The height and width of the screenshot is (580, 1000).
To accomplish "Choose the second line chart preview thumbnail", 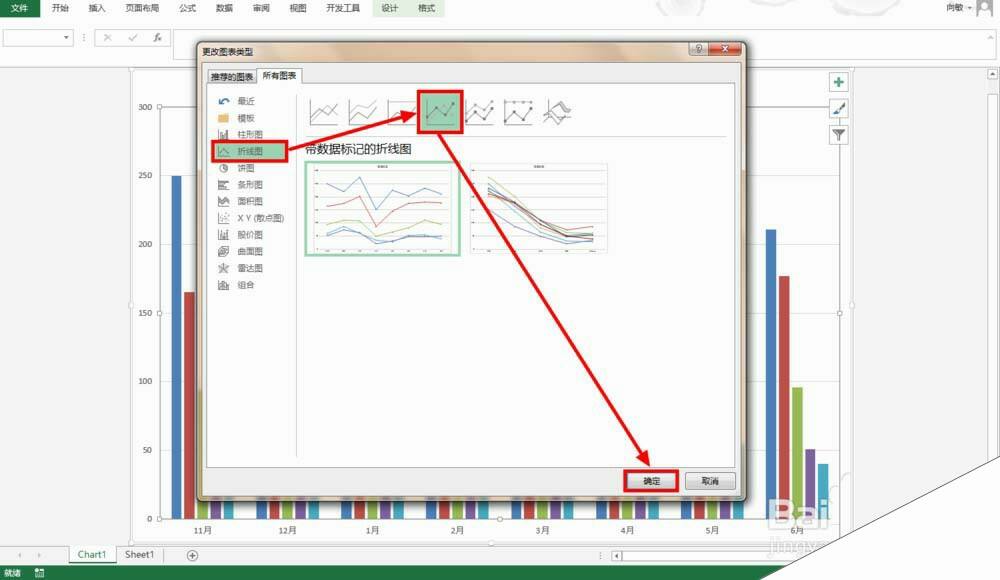I will coord(538,208).
